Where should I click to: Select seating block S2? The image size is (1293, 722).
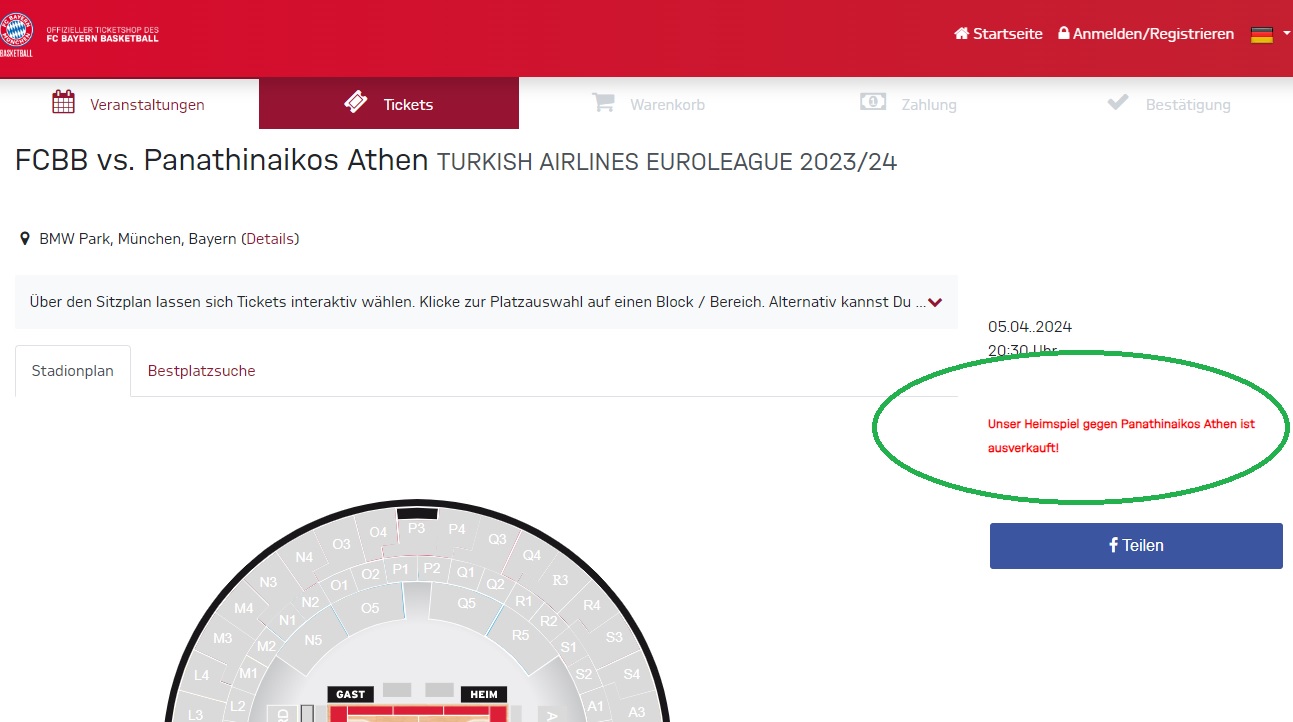584,675
